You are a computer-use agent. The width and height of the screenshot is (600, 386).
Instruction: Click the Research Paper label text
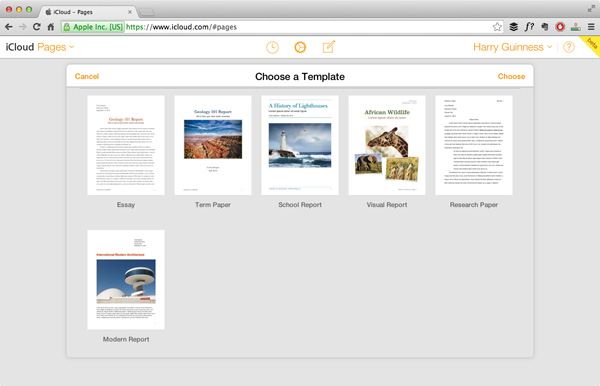coord(474,205)
